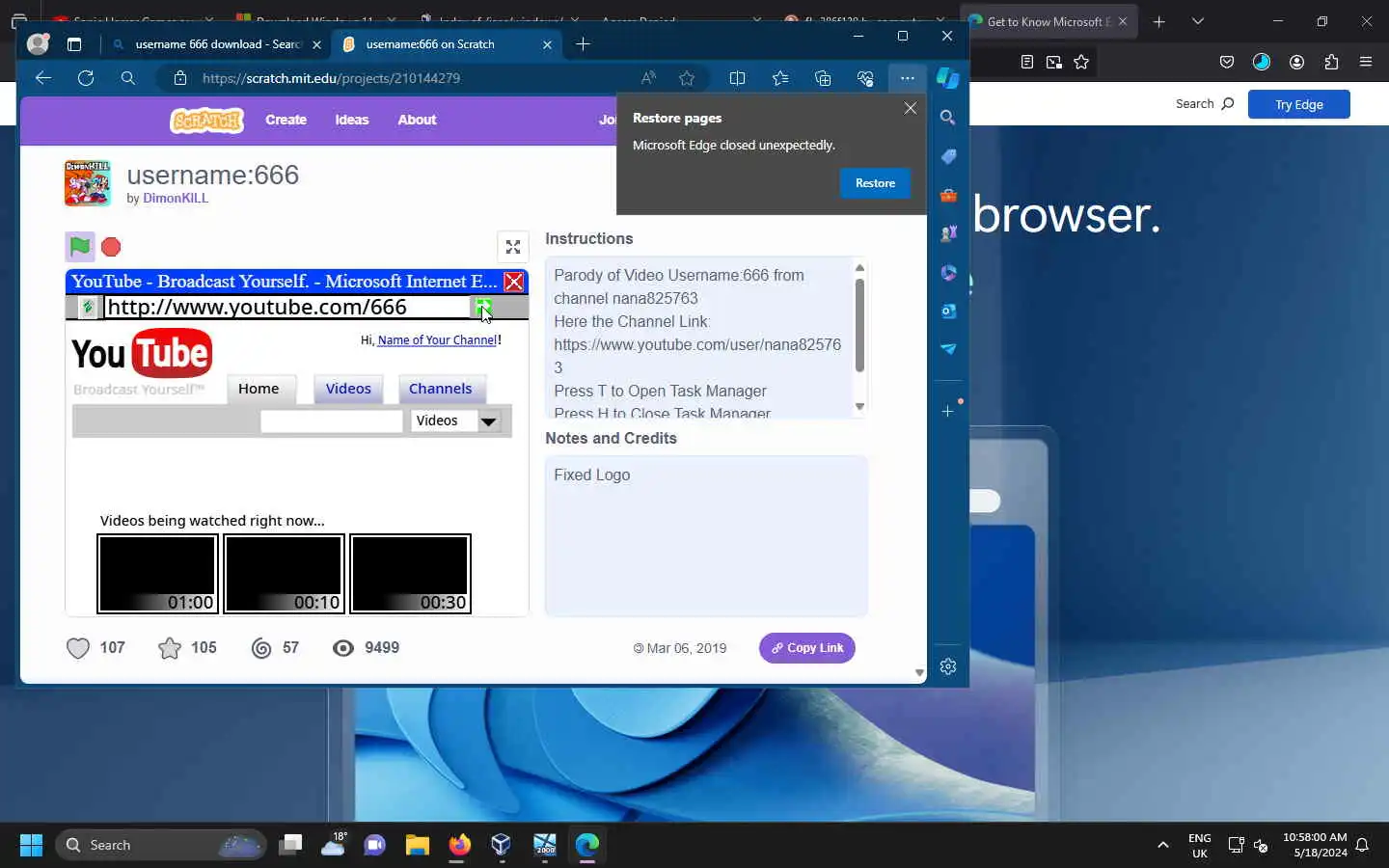This screenshot has height=868, width=1389.
Task: Favorite the project using the star icon
Action: 170,648
